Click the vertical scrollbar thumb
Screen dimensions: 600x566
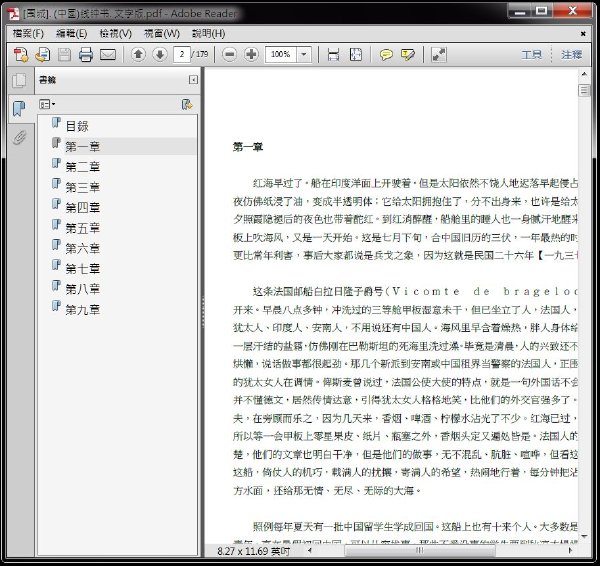584,91
